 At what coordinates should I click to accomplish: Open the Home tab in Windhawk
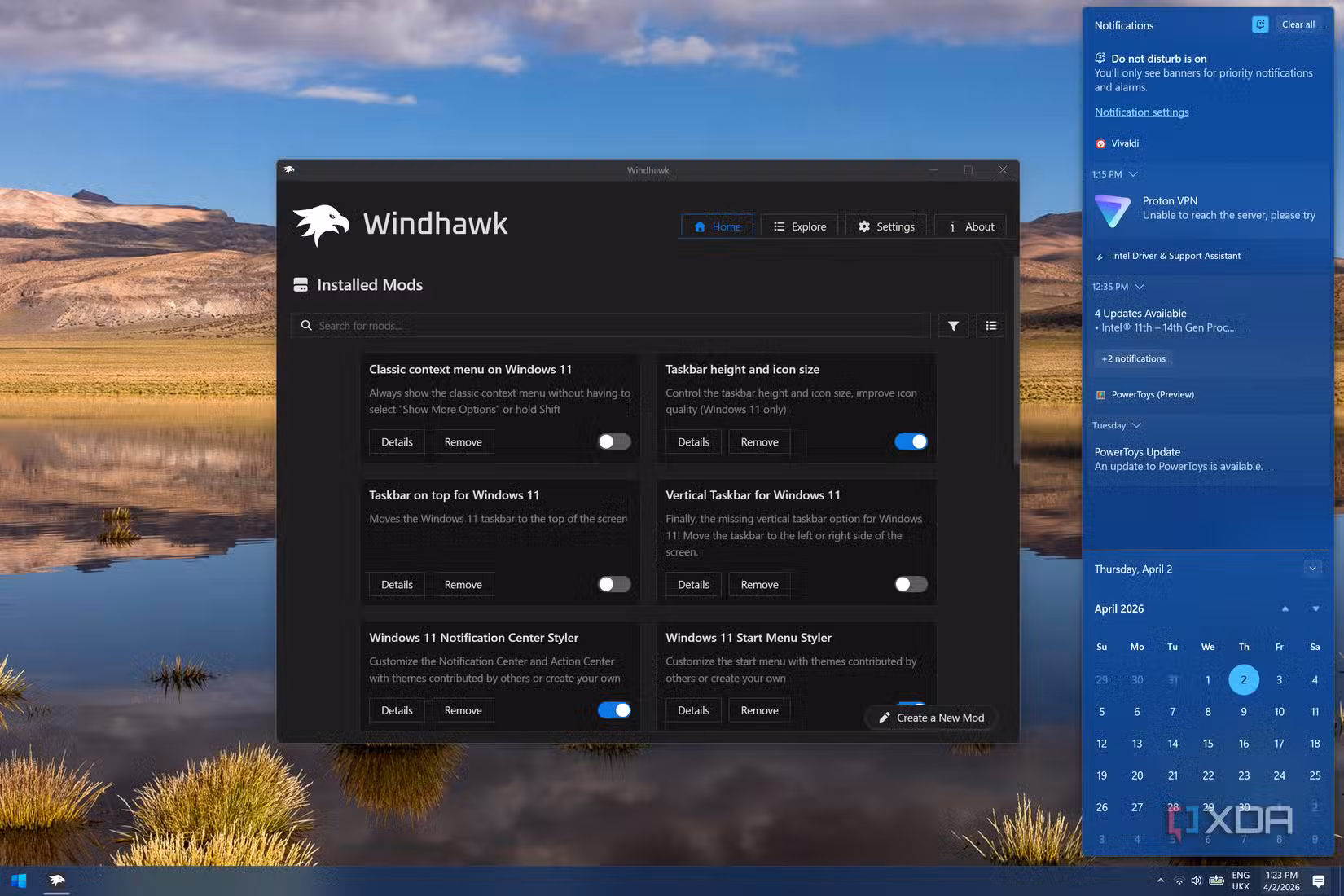718,226
